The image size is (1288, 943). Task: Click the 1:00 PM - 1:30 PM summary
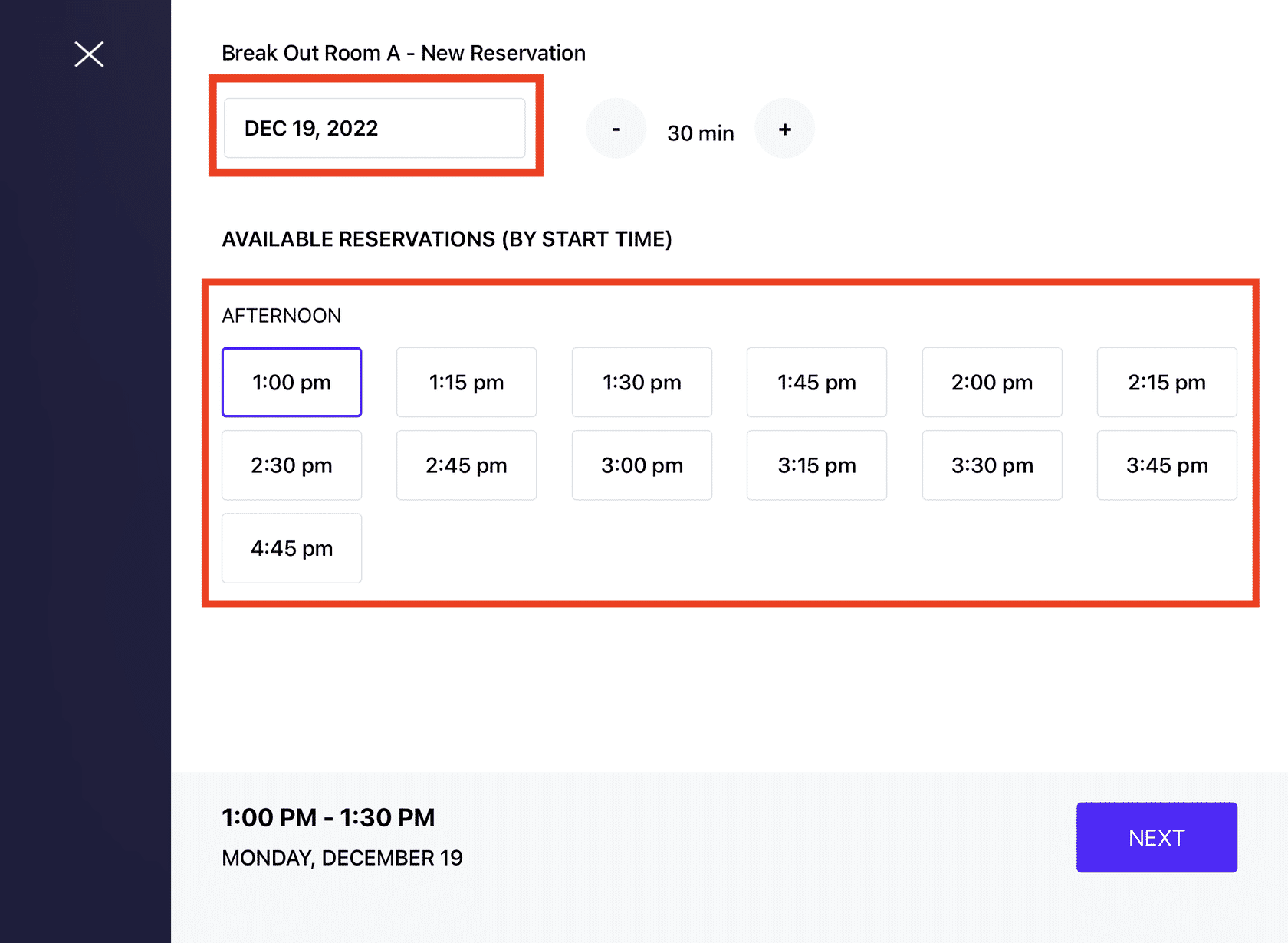pyautogui.click(x=328, y=818)
